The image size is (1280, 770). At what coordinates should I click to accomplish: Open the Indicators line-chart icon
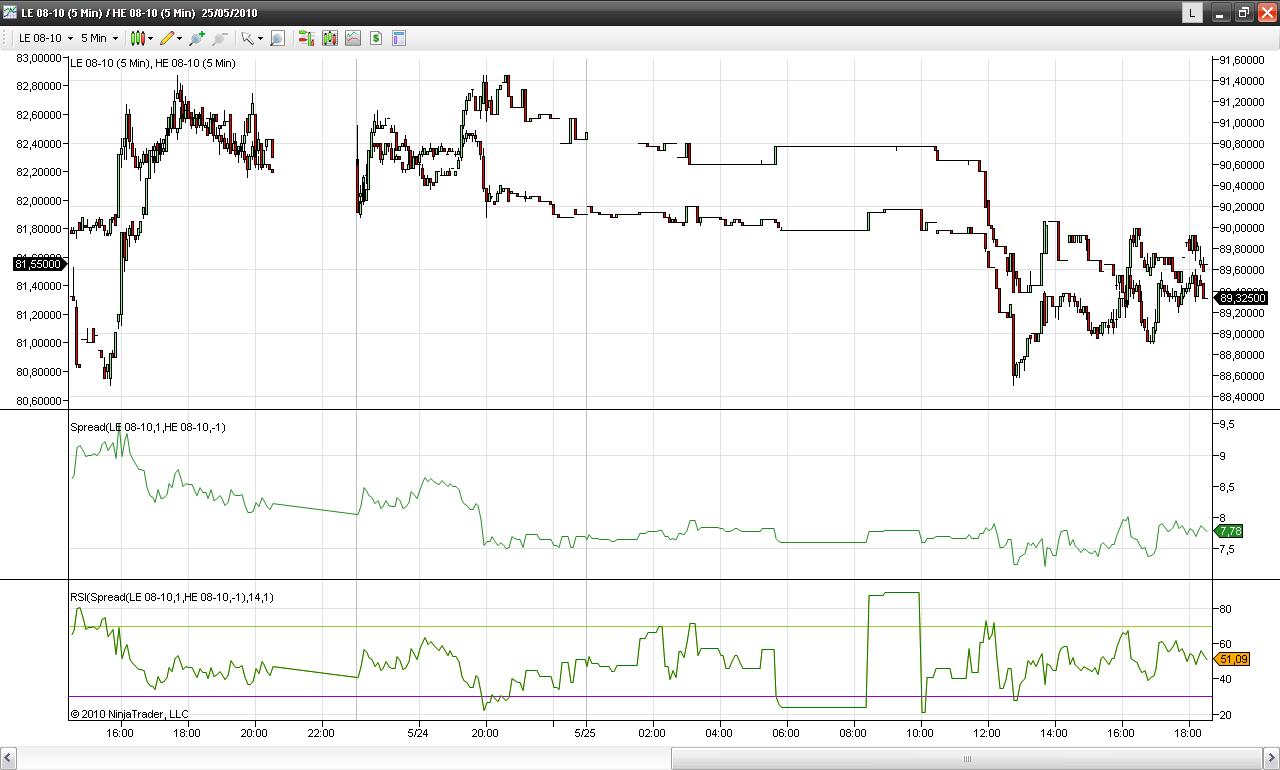(x=353, y=38)
